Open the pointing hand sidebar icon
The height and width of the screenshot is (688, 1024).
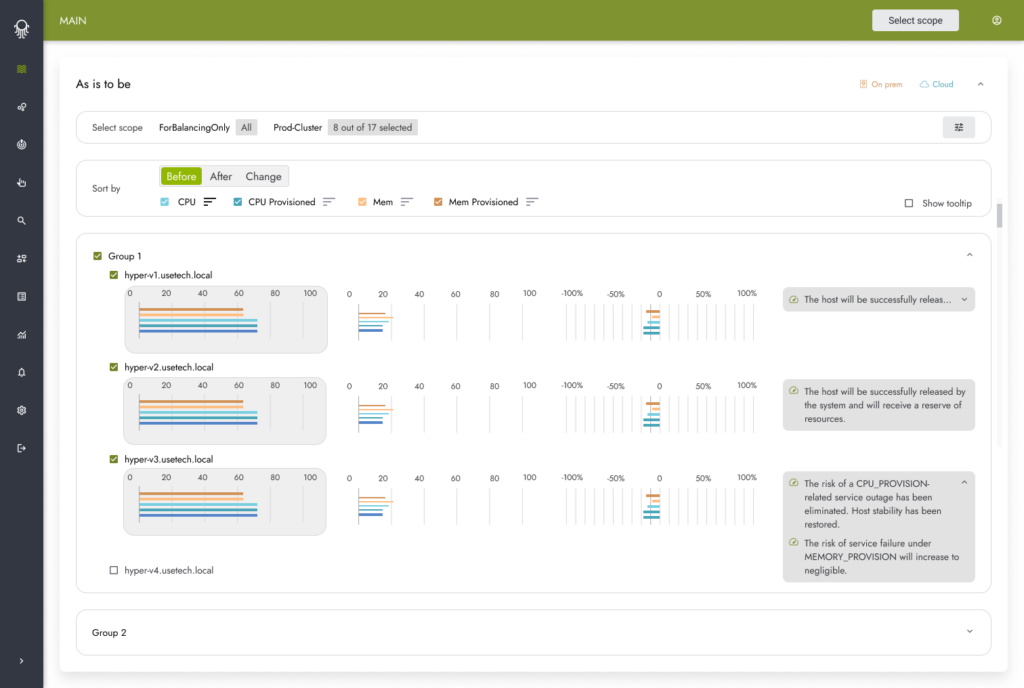[x=22, y=183]
